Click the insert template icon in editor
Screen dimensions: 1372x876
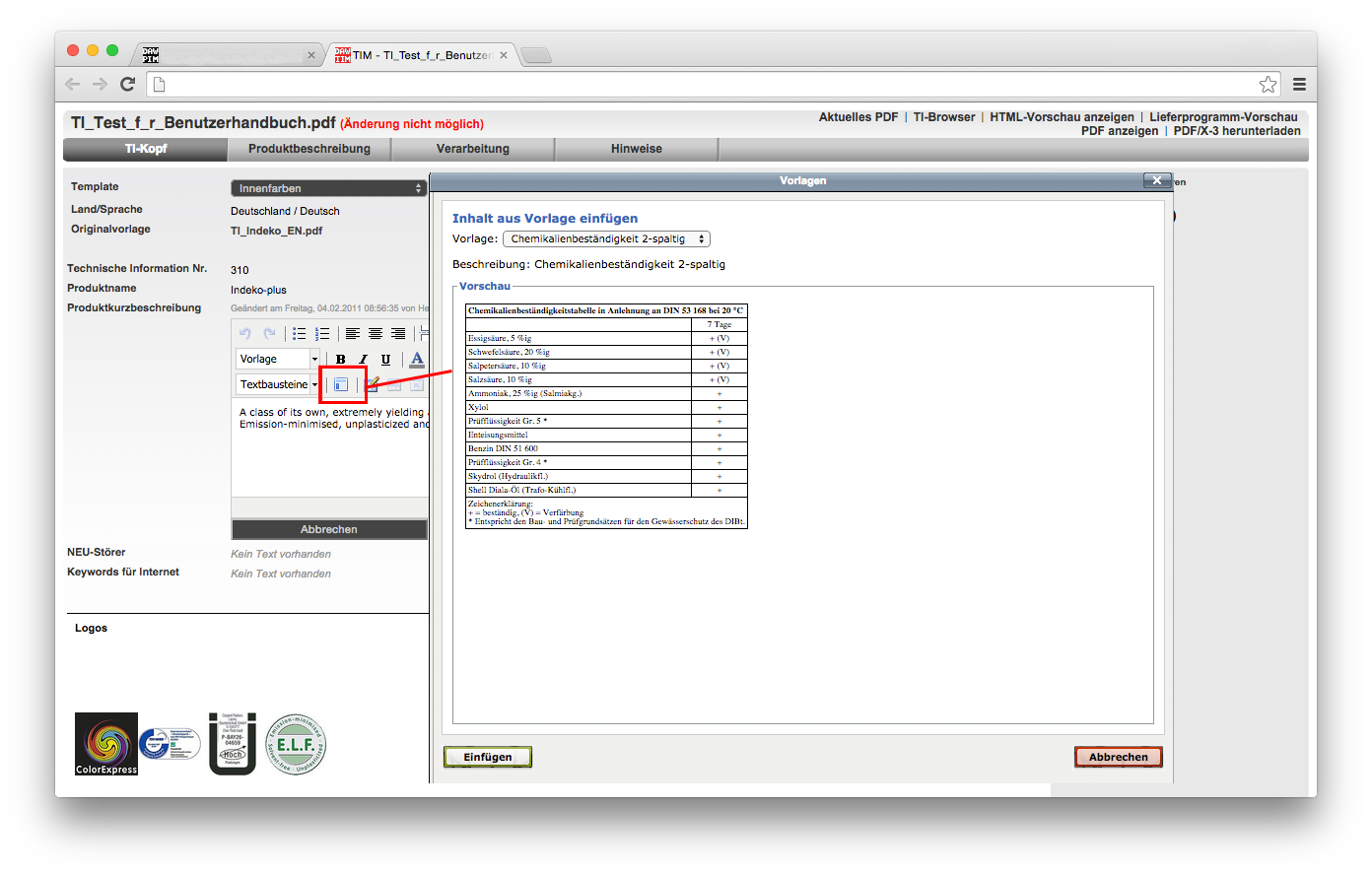pyautogui.click(x=341, y=384)
